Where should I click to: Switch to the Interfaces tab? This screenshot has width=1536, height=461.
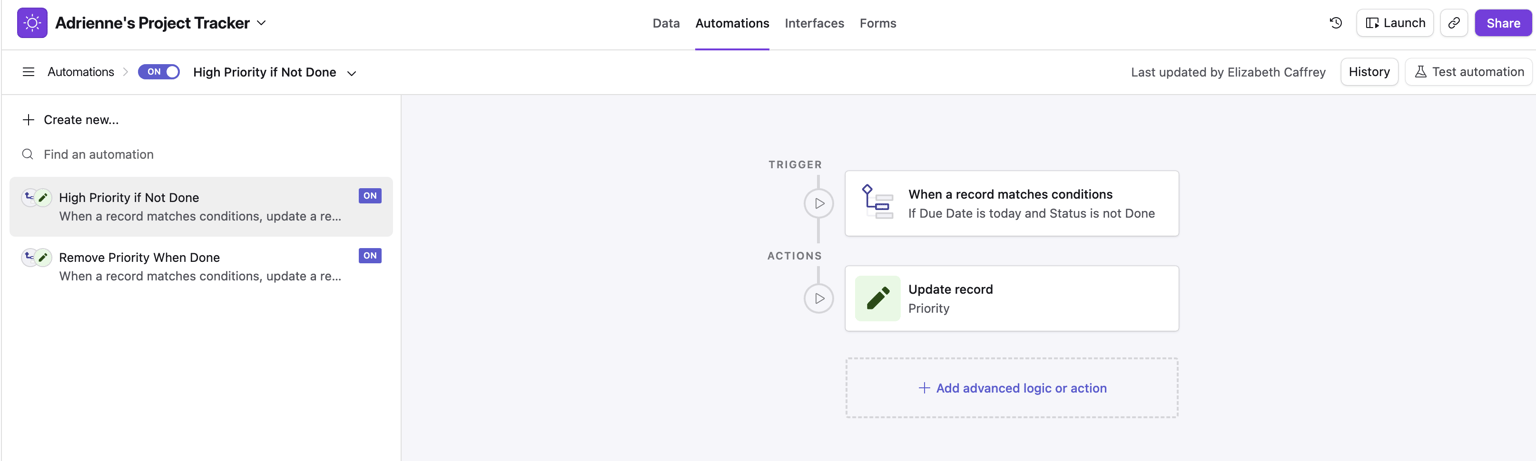814,23
